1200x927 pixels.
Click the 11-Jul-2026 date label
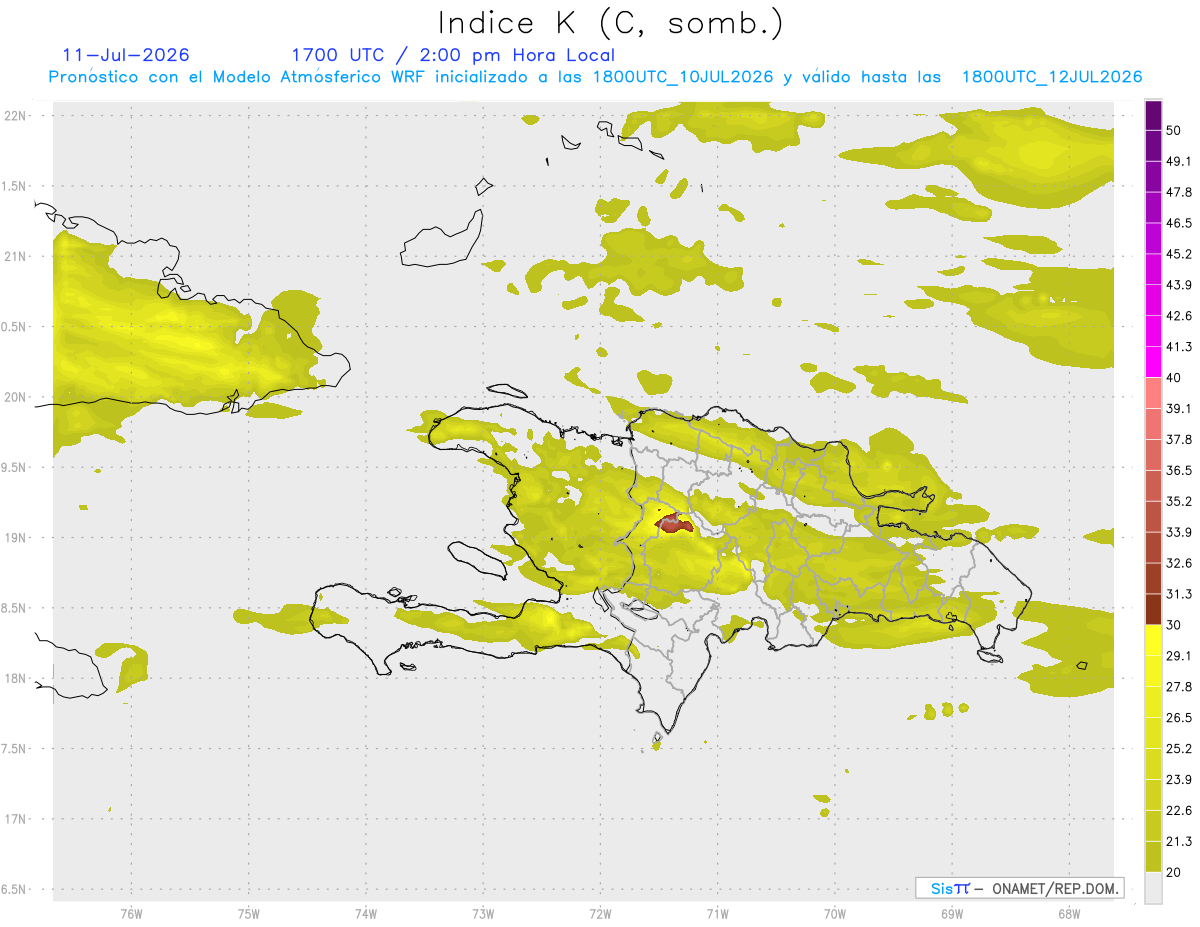click(x=126, y=55)
